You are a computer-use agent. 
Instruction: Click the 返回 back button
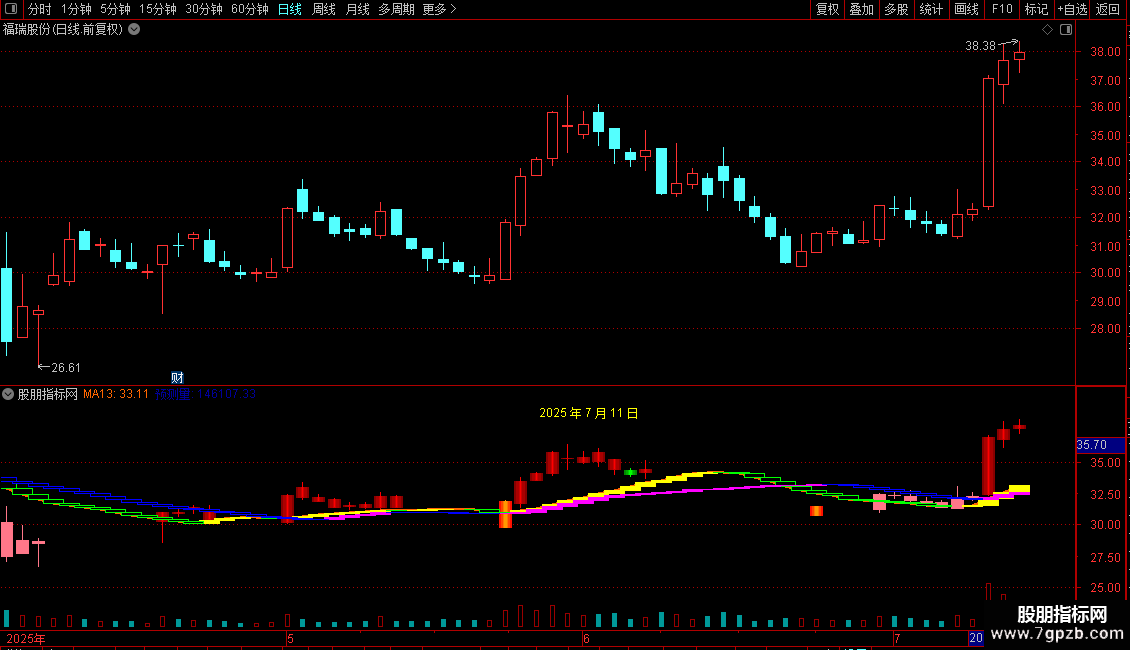[1108, 9]
